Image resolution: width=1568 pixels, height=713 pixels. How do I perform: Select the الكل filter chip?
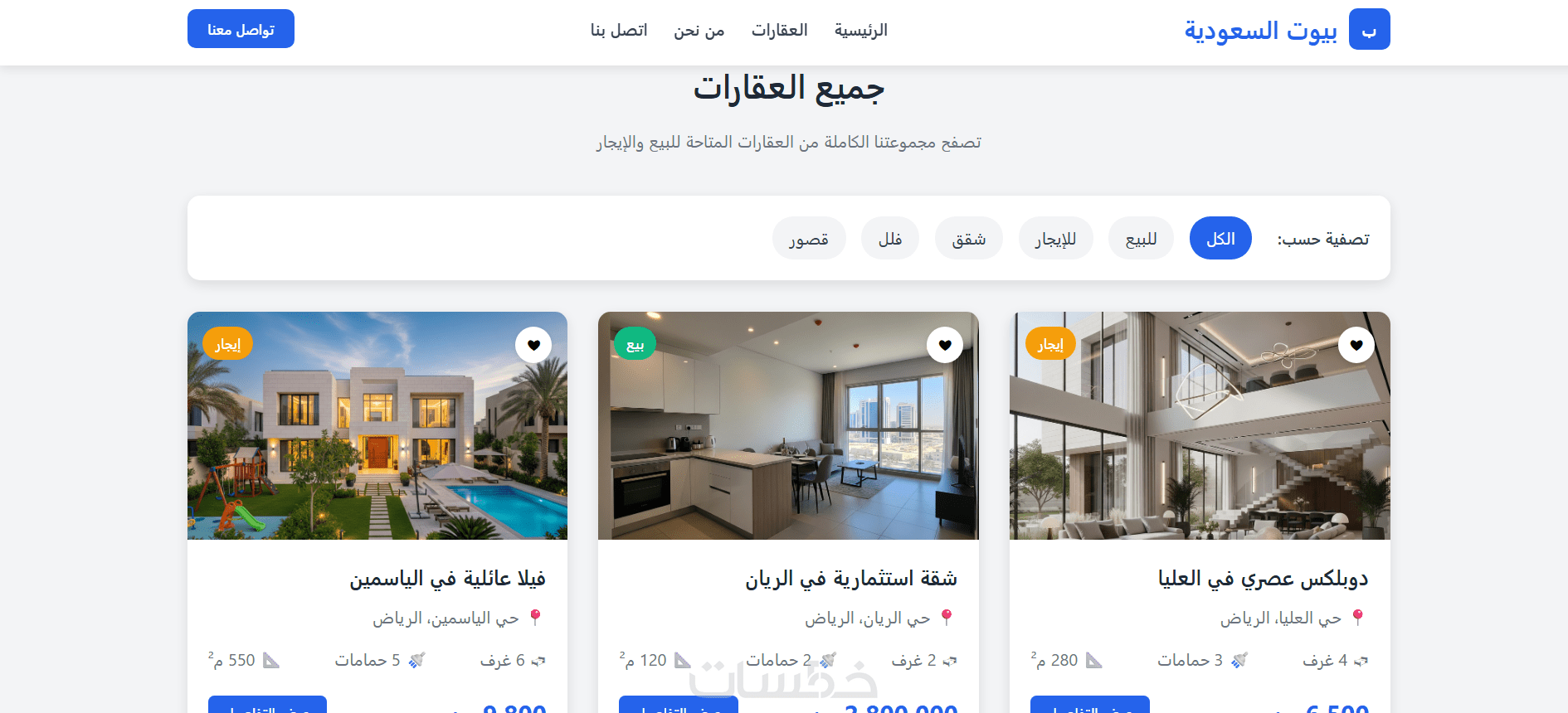click(1220, 239)
